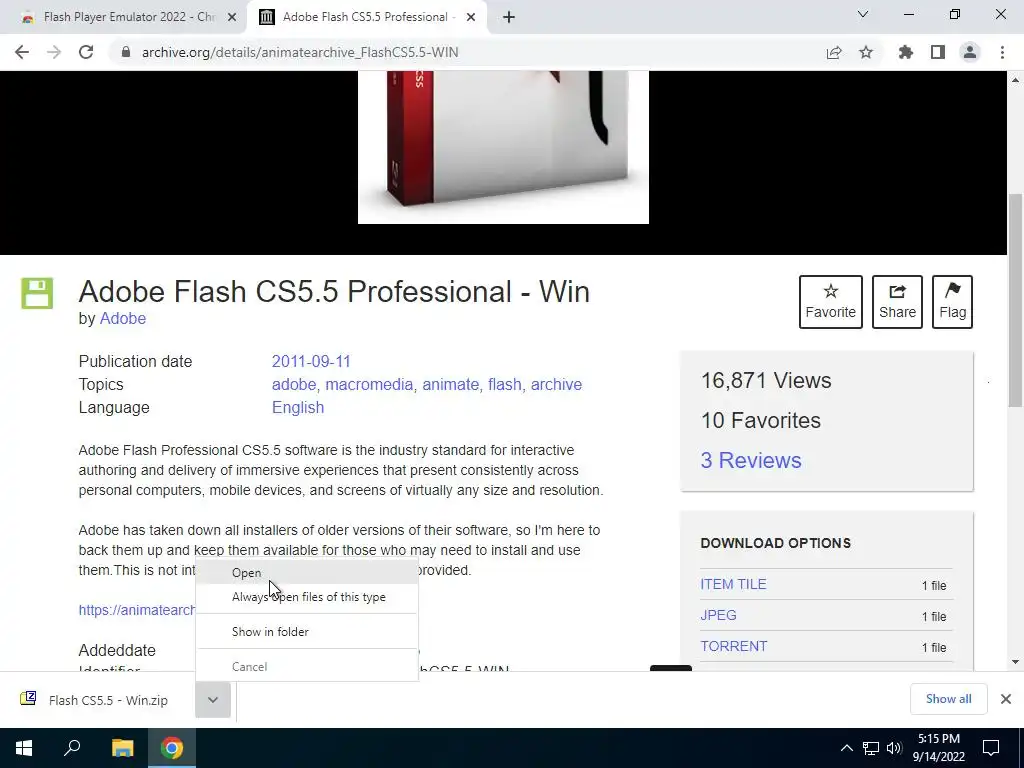Open the macromedia topic link
The height and width of the screenshot is (768, 1024).
coord(369,385)
